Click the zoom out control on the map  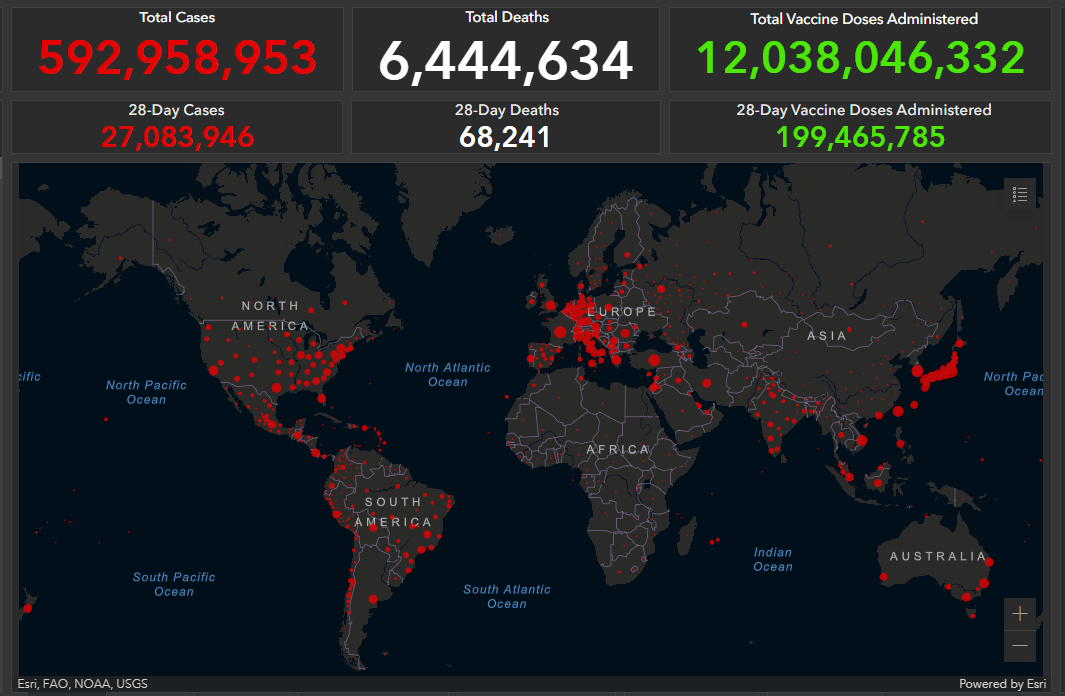tap(1019, 646)
